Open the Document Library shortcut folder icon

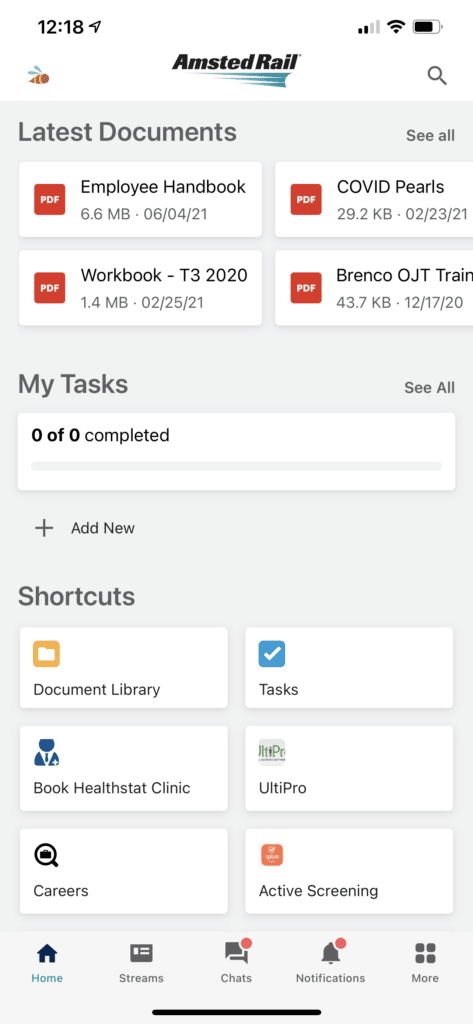pyautogui.click(x=46, y=654)
